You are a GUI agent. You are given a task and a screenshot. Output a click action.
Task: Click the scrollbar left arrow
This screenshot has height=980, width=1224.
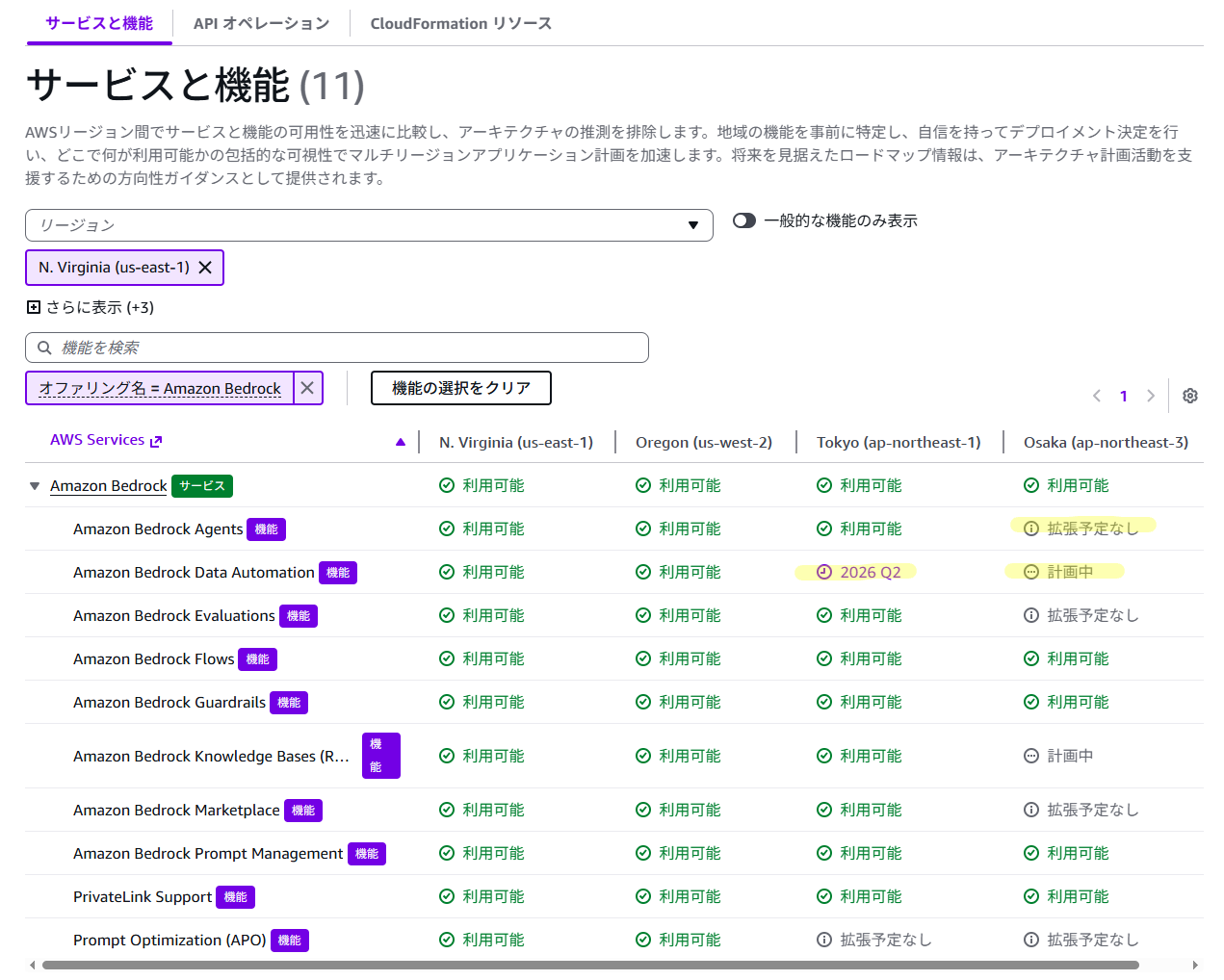[33, 965]
